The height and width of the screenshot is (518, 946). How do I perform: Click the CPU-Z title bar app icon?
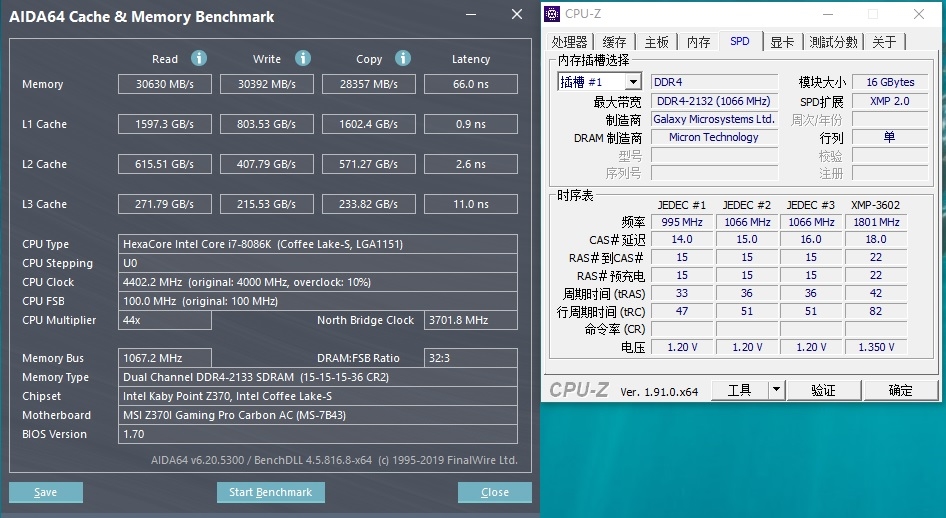coord(552,13)
